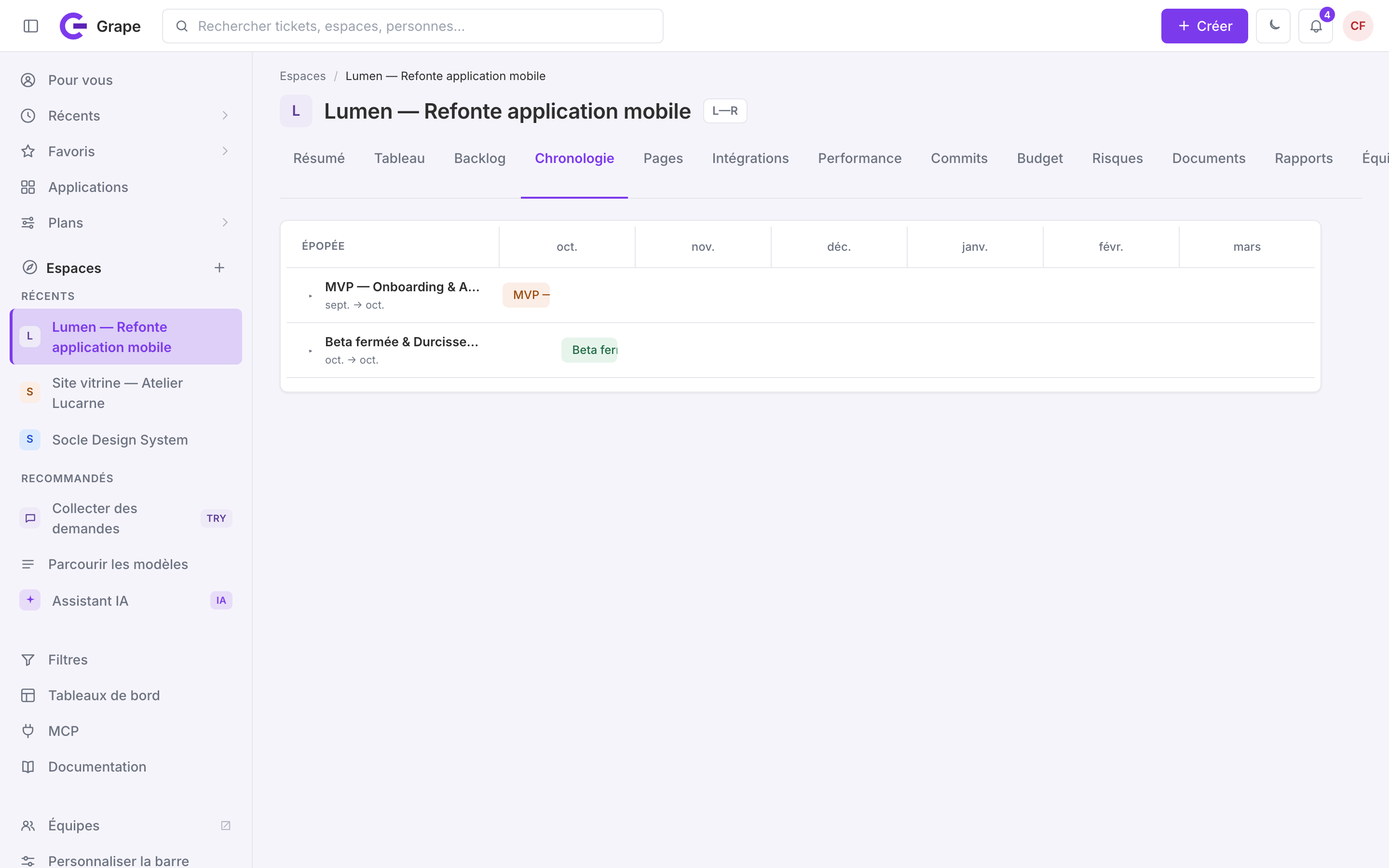Click the green Beta fermée timeline bar

589,350
